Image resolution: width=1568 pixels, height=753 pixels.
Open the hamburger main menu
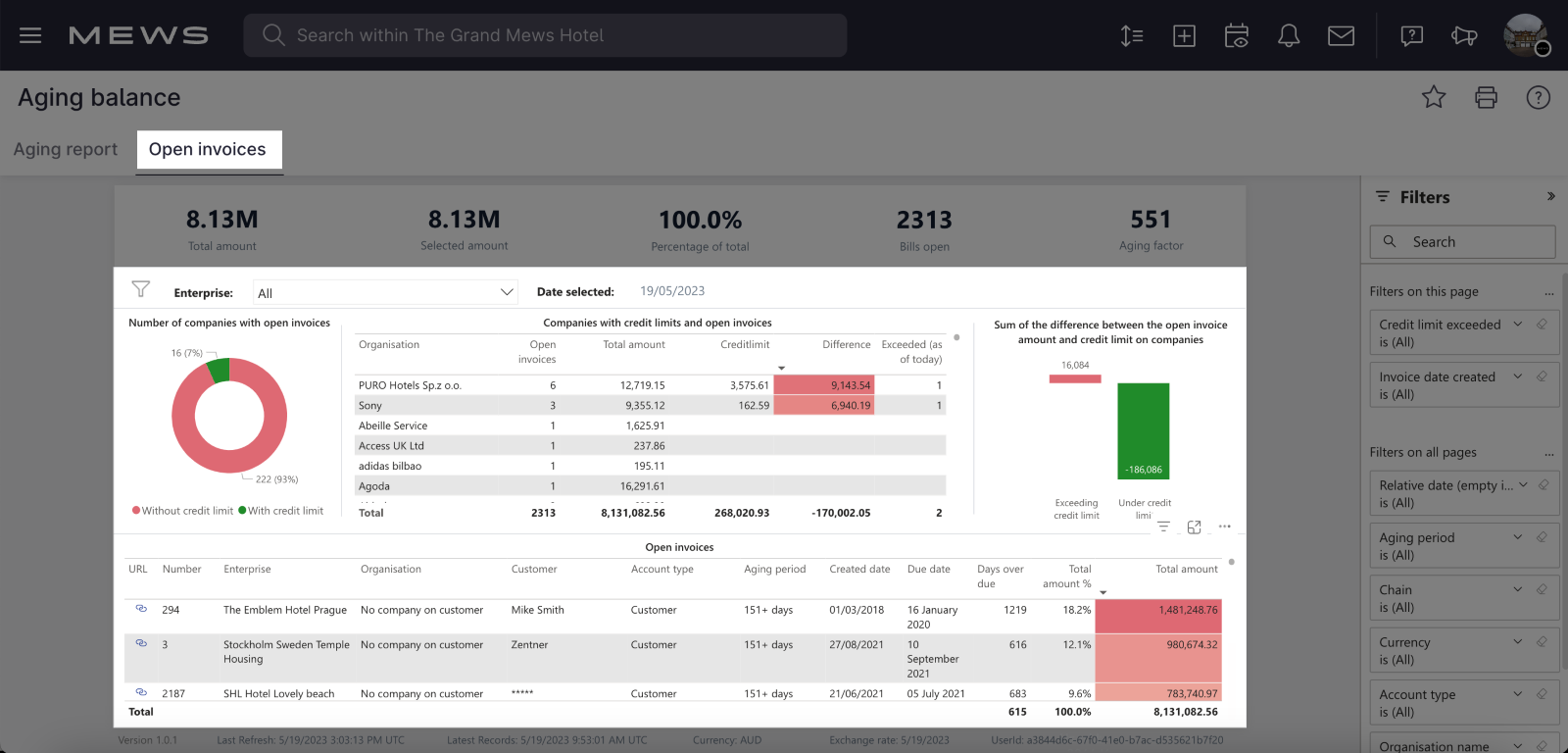30,35
